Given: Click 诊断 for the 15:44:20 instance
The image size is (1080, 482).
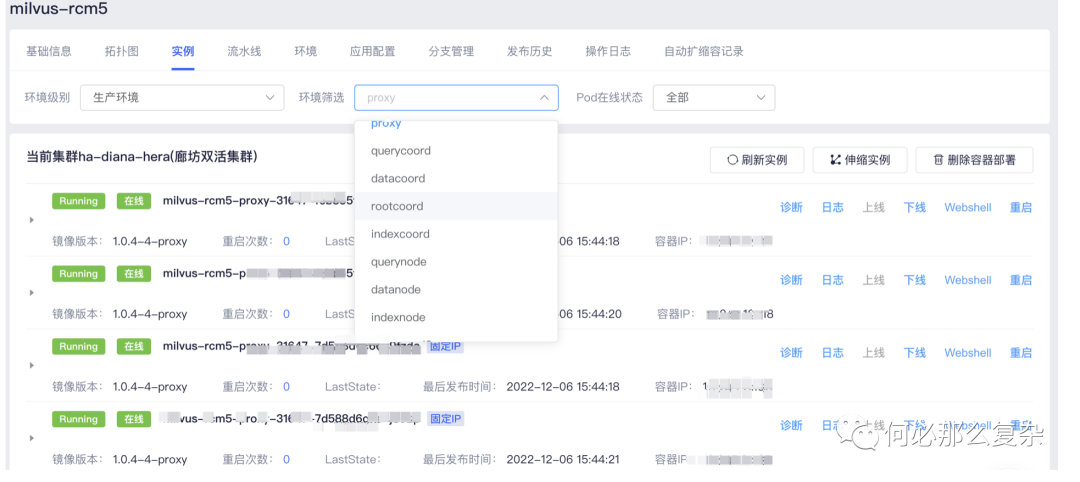Looking at the screenshot, I should [x=791, y=280].
